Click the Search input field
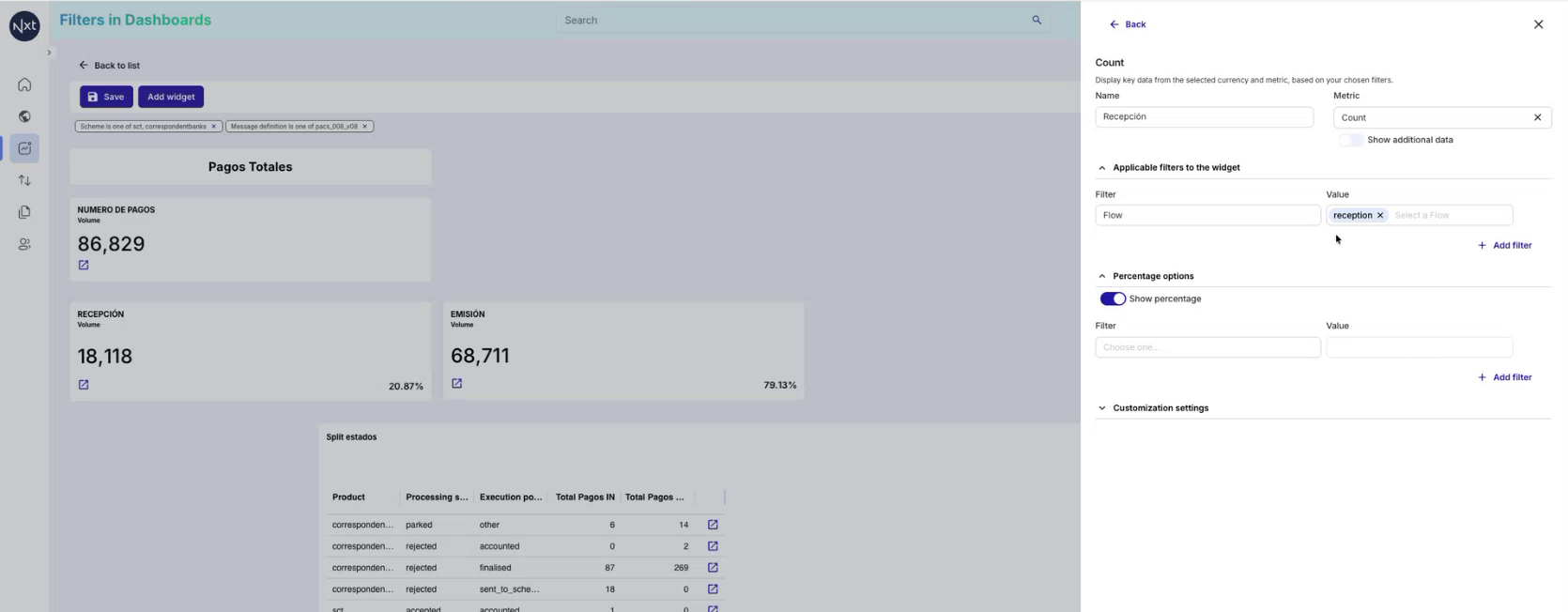 803,20
